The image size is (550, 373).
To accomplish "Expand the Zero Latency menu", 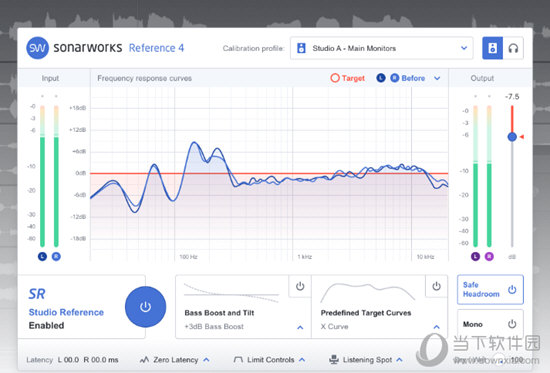I will click(207, 360).
